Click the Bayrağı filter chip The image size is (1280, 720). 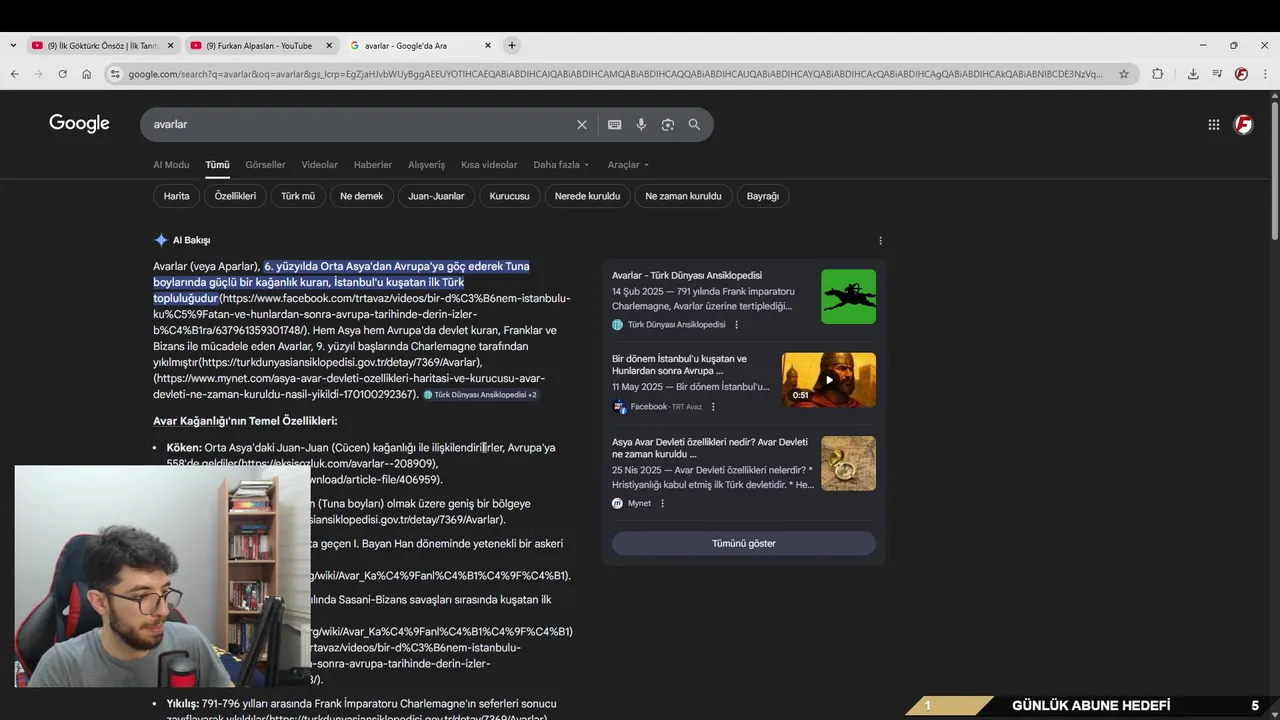[x=762, y=196]
